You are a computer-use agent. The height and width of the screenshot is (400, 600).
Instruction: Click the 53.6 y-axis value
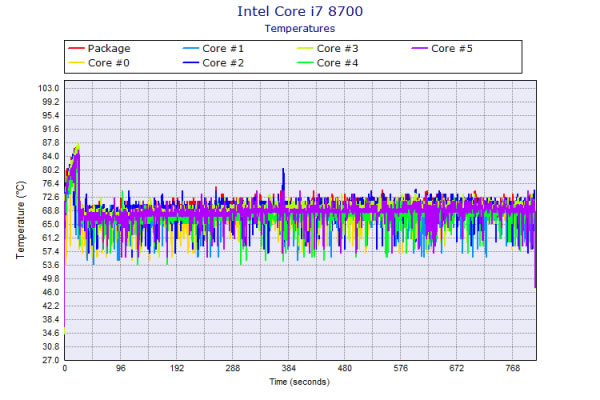coord(51,265)
